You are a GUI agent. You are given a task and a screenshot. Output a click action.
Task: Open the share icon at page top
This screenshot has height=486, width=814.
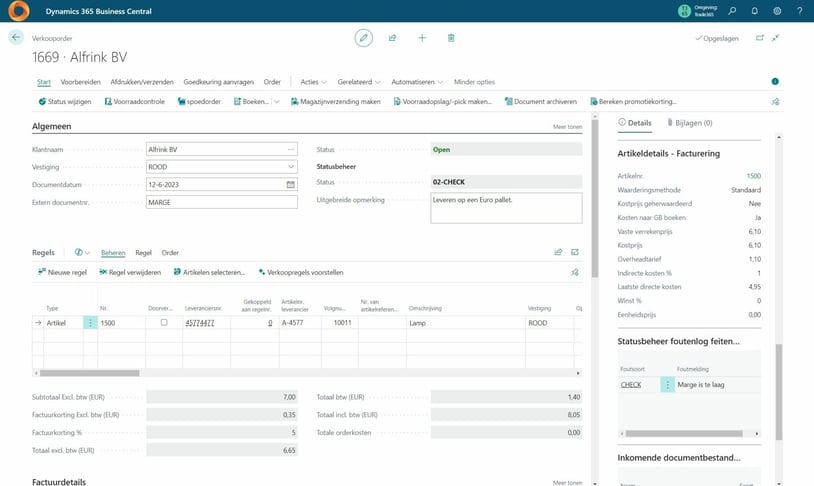pyautogui.click(x=392, y=38)
